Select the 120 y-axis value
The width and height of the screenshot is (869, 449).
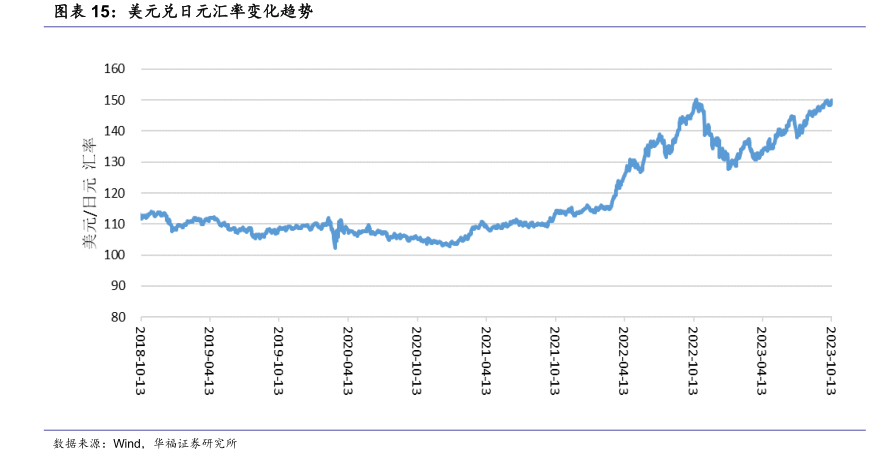click(x=114, y=193)
